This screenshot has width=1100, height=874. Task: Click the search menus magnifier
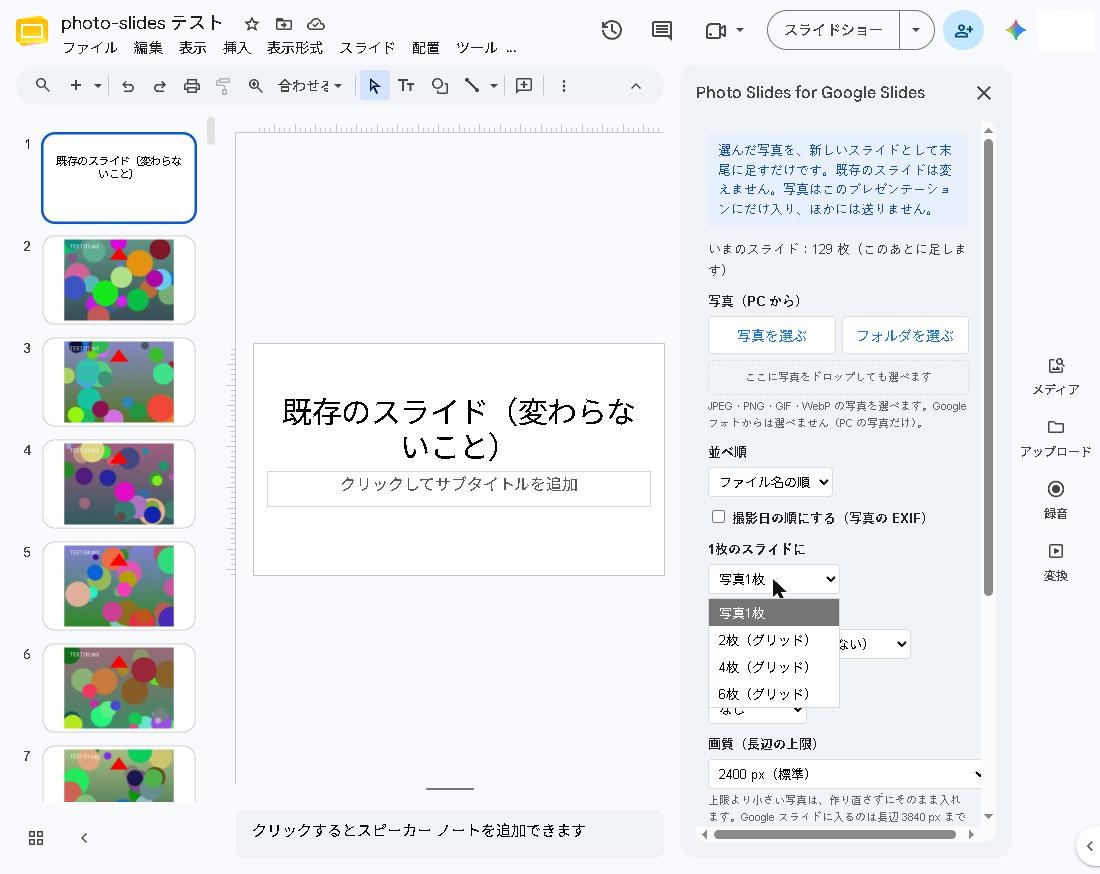point(43,86)
